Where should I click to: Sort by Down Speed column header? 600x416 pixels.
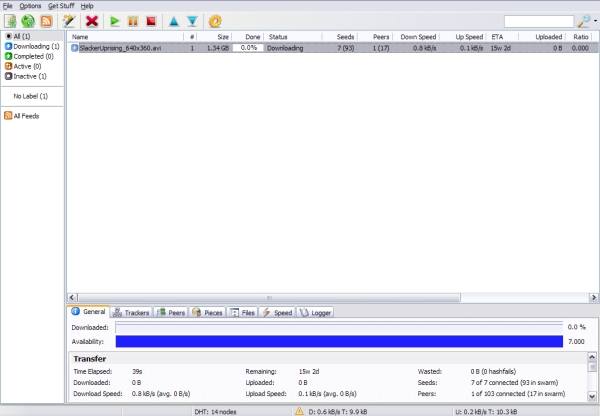coord(416,37)
